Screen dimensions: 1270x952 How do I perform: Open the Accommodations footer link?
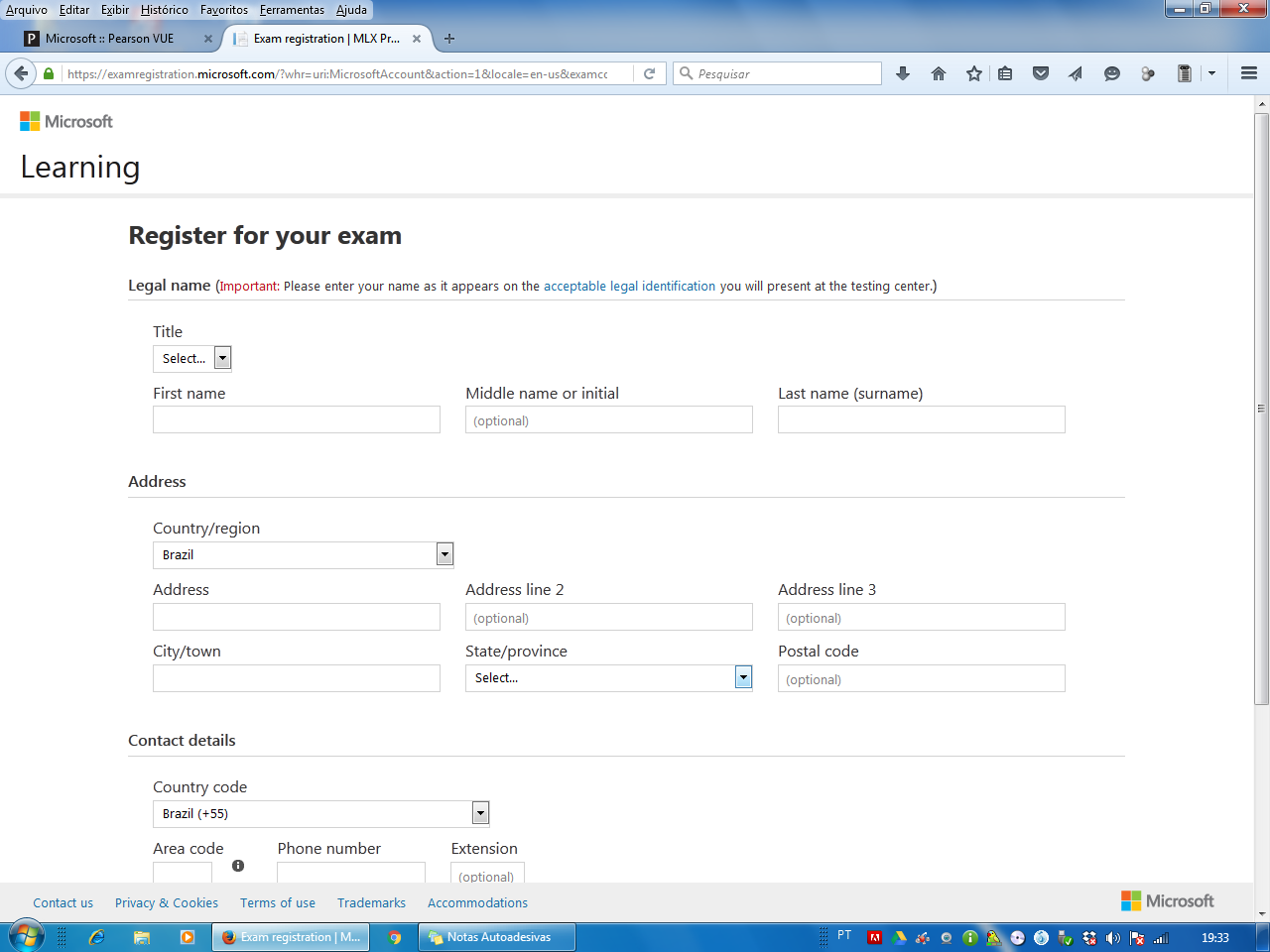pyautogui.click(x=477, y=902)
